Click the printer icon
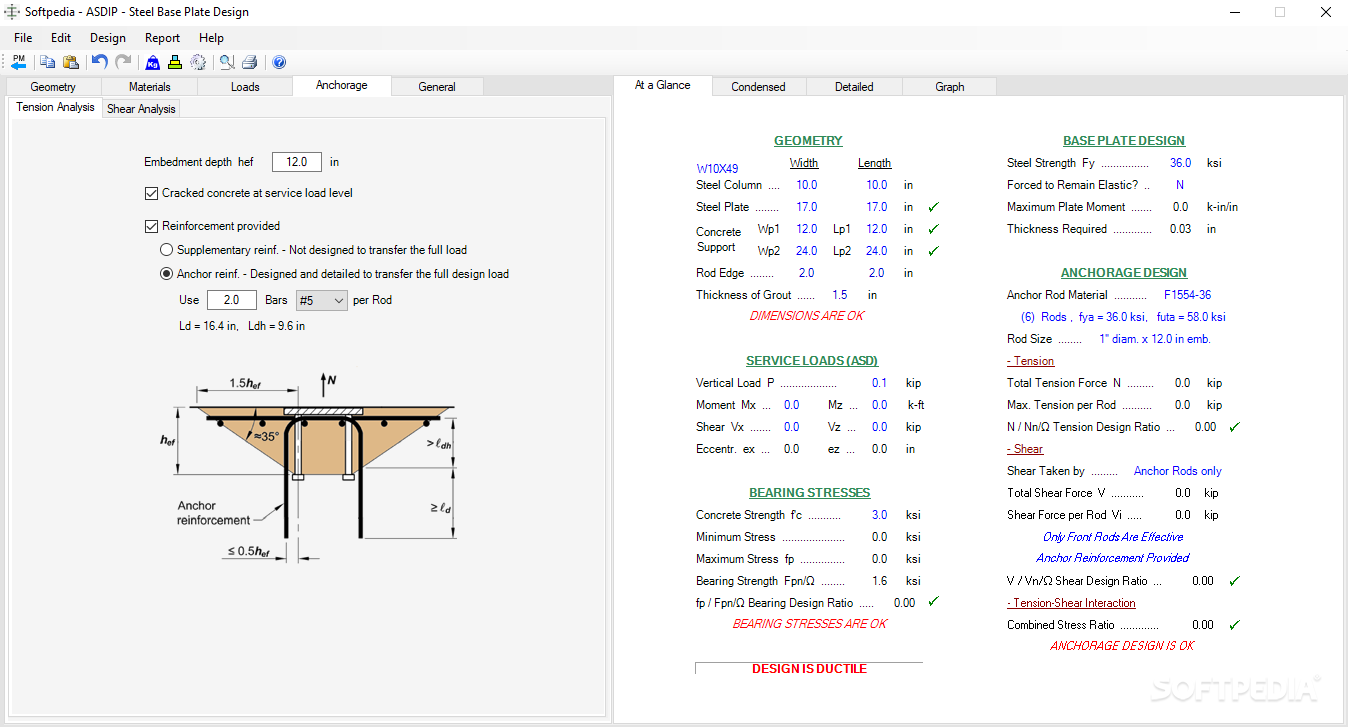Screen dimensions: 1348x727 pyautogui.click(x=250, y=62)
